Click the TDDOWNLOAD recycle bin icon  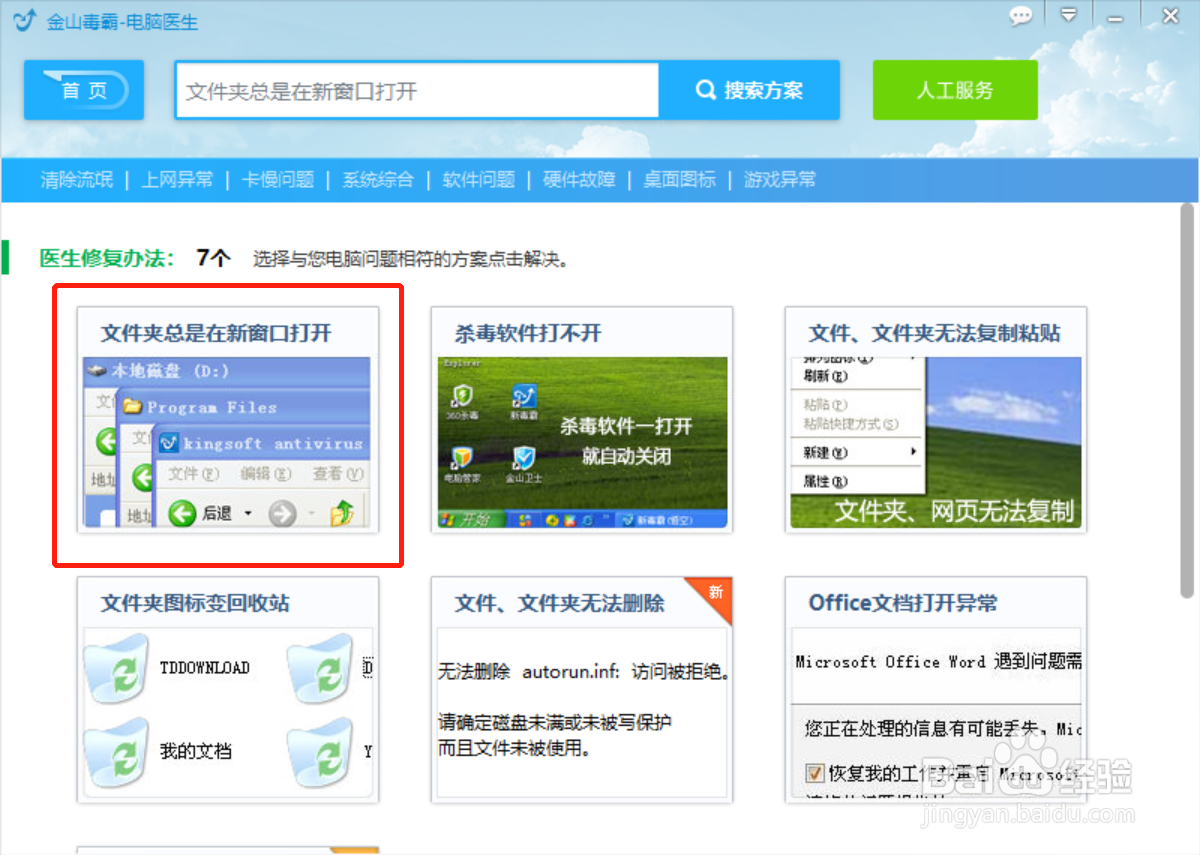(116, 668)
